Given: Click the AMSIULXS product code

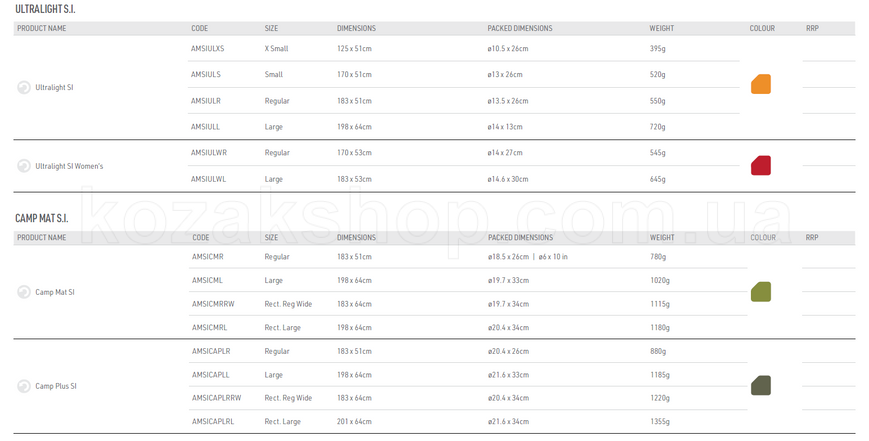Looking at the screenshot, I should tap(208, 49).
